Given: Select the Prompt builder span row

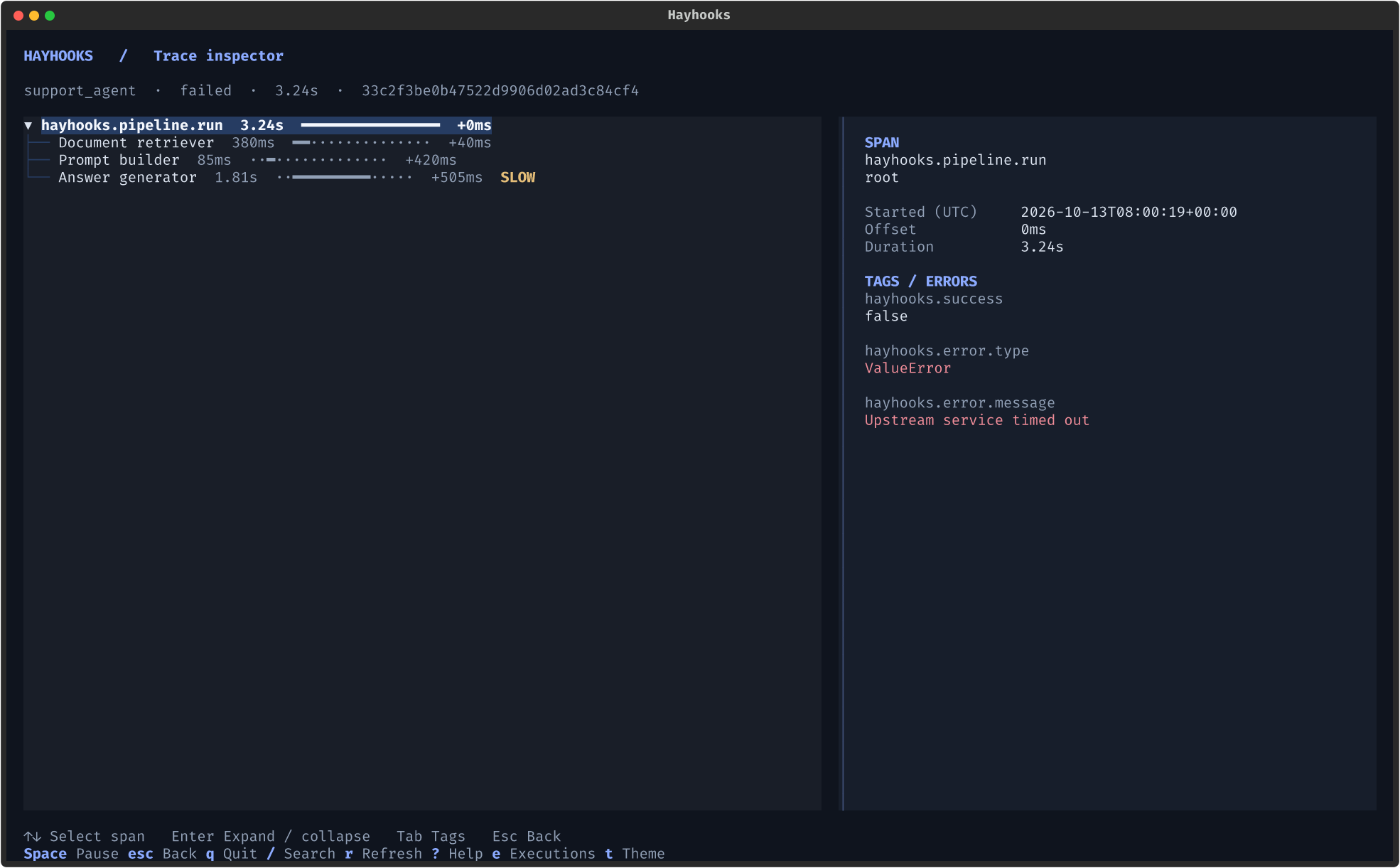Looking at the screenshot, I should pos(257,161).
